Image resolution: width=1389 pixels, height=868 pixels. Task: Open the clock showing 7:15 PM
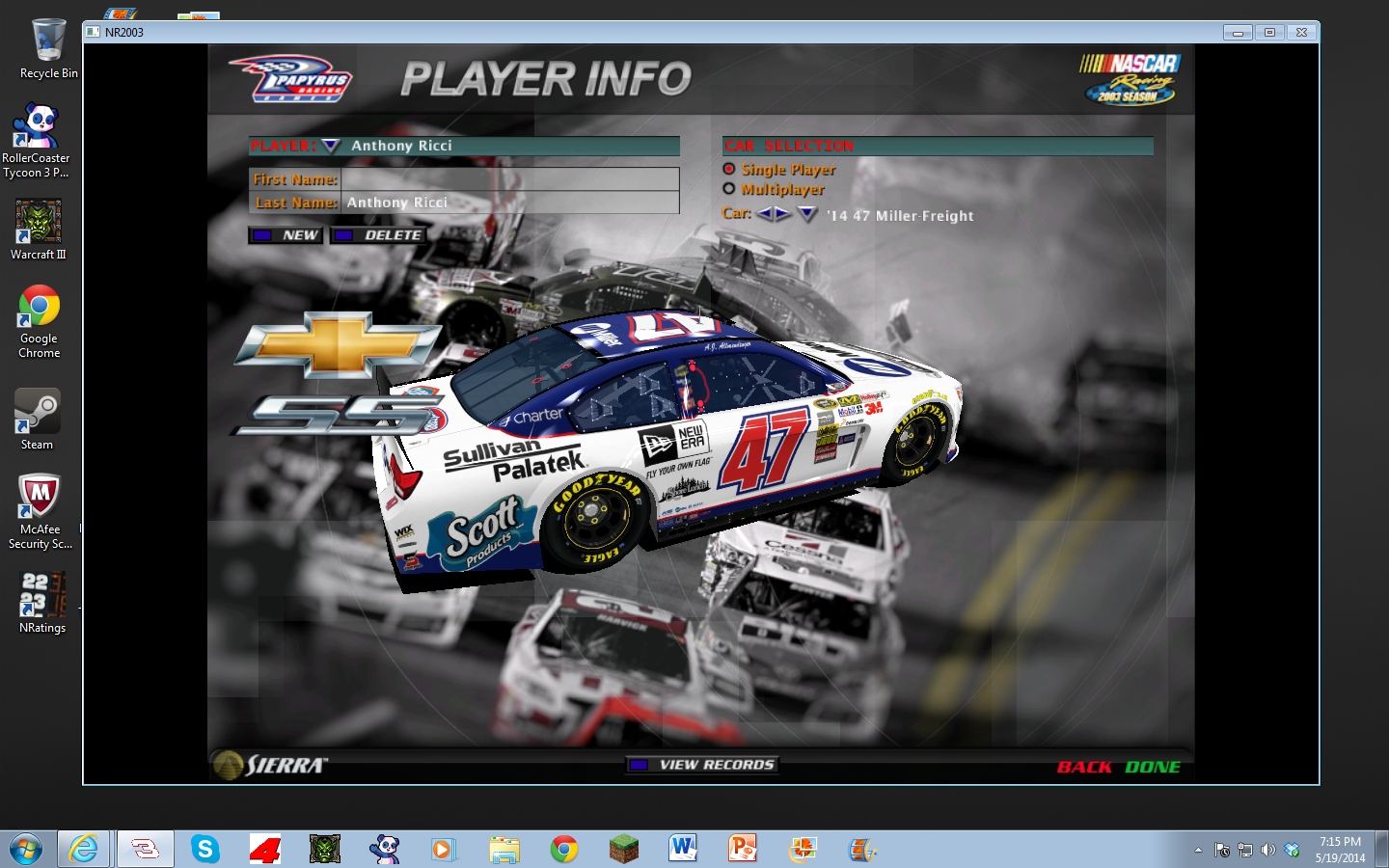coord(1340,850)
